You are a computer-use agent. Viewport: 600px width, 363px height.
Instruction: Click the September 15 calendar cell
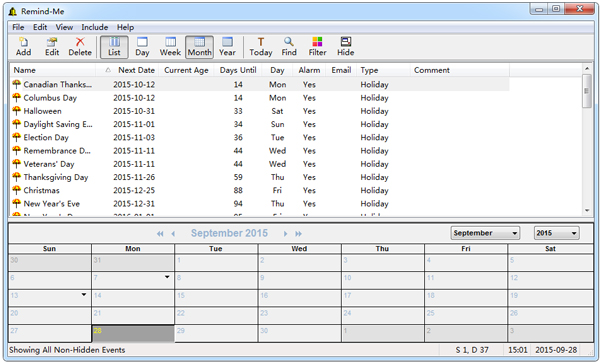(x=216, y=298)
